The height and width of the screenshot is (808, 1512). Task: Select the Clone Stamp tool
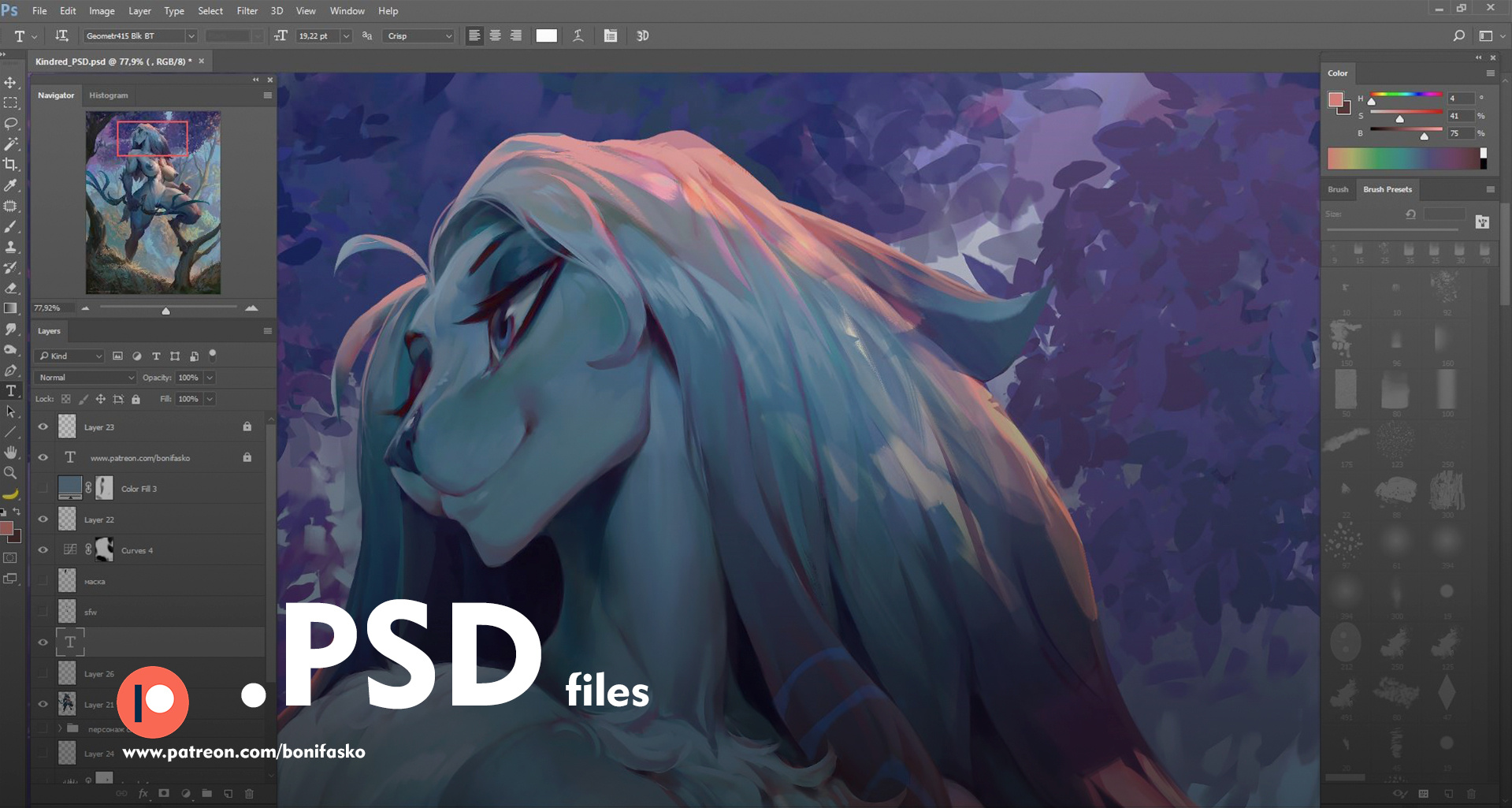11,247
